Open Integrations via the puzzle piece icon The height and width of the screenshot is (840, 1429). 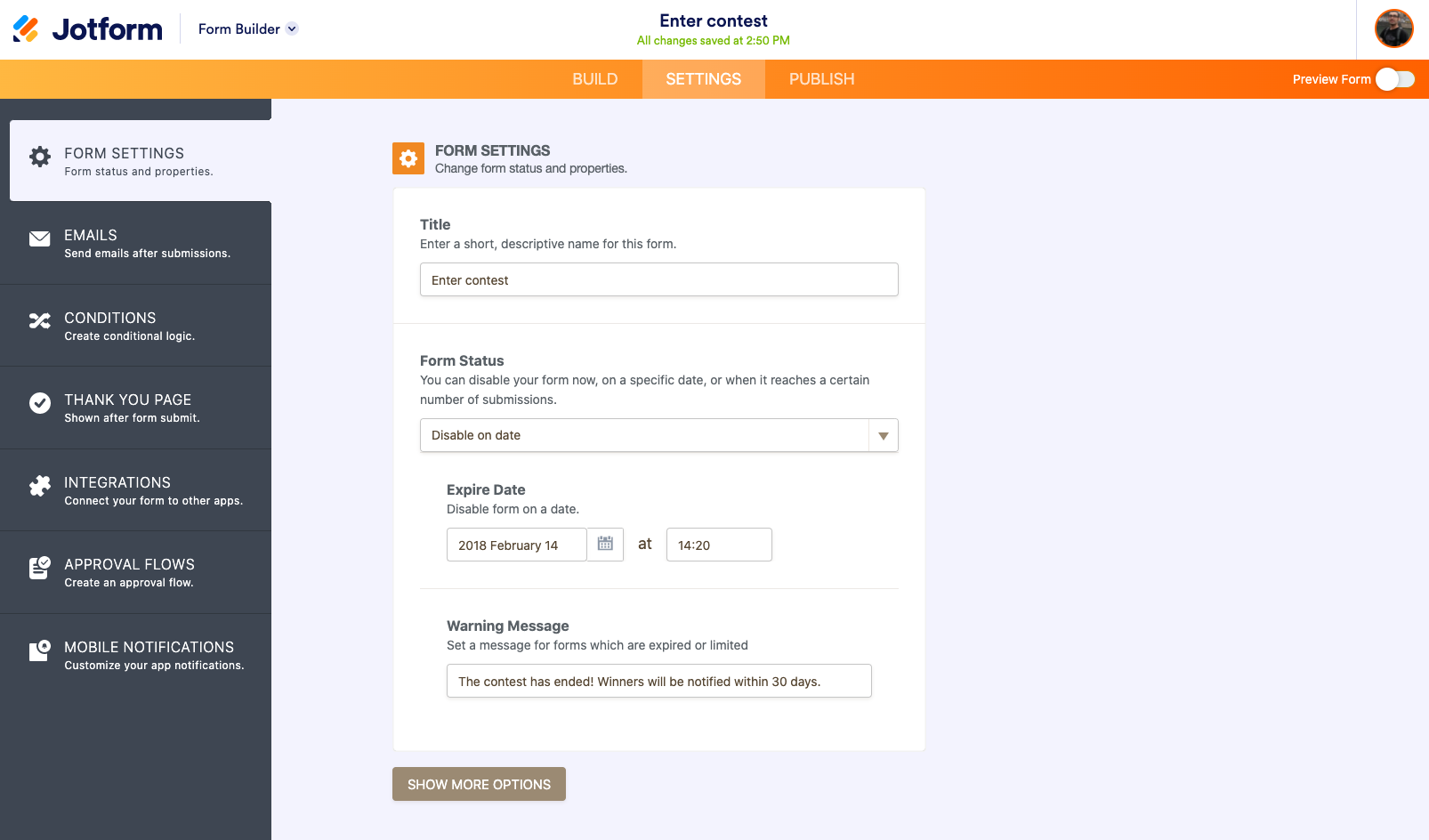pyautogui.click(x=39, y=486)
